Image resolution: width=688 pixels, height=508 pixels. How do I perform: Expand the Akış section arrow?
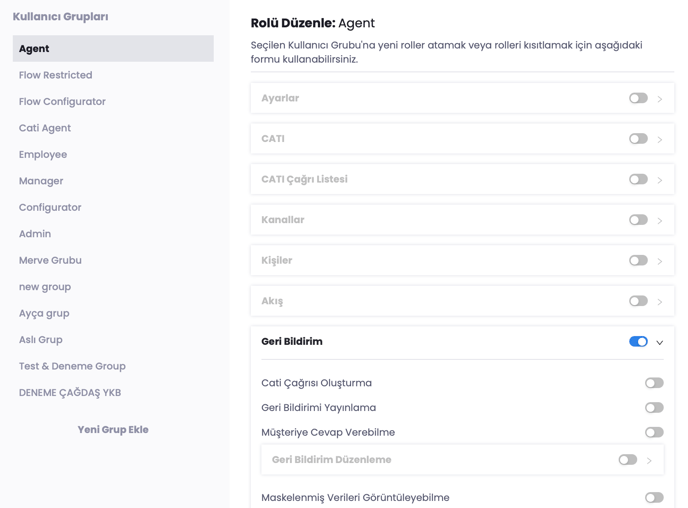coord(660,301)
